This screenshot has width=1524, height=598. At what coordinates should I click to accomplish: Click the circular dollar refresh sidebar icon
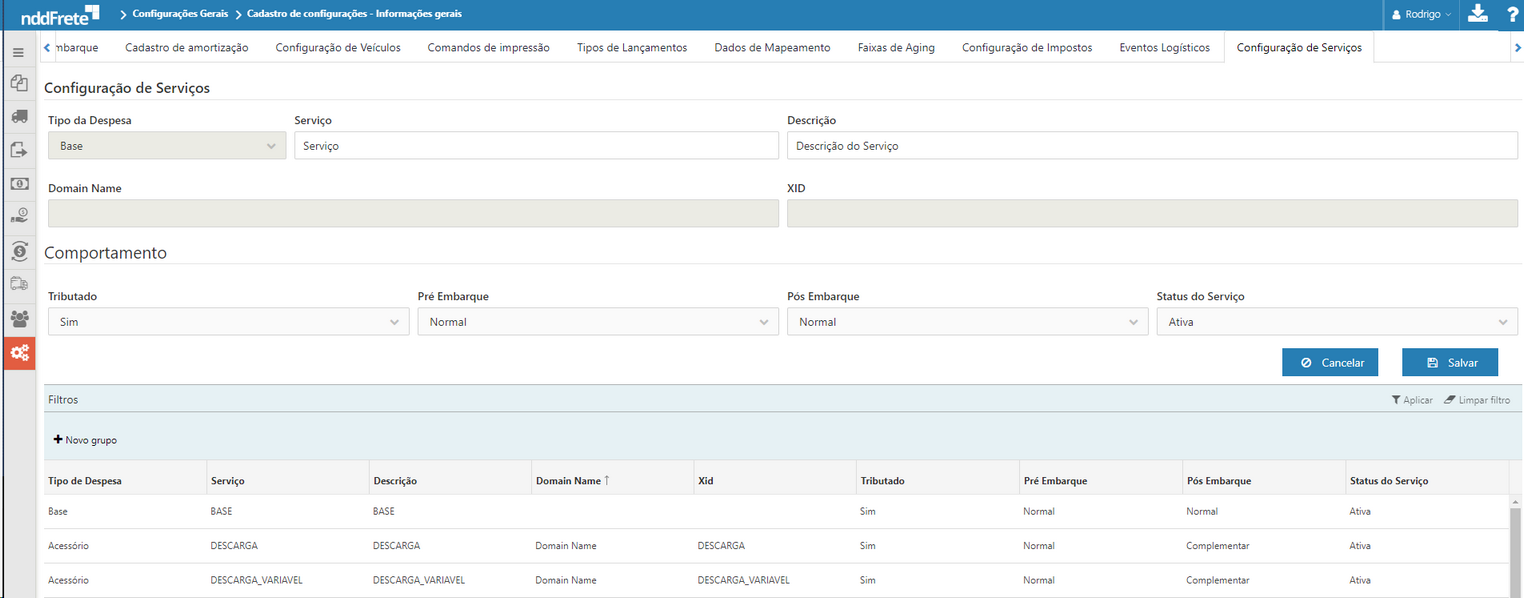point(19,251)
